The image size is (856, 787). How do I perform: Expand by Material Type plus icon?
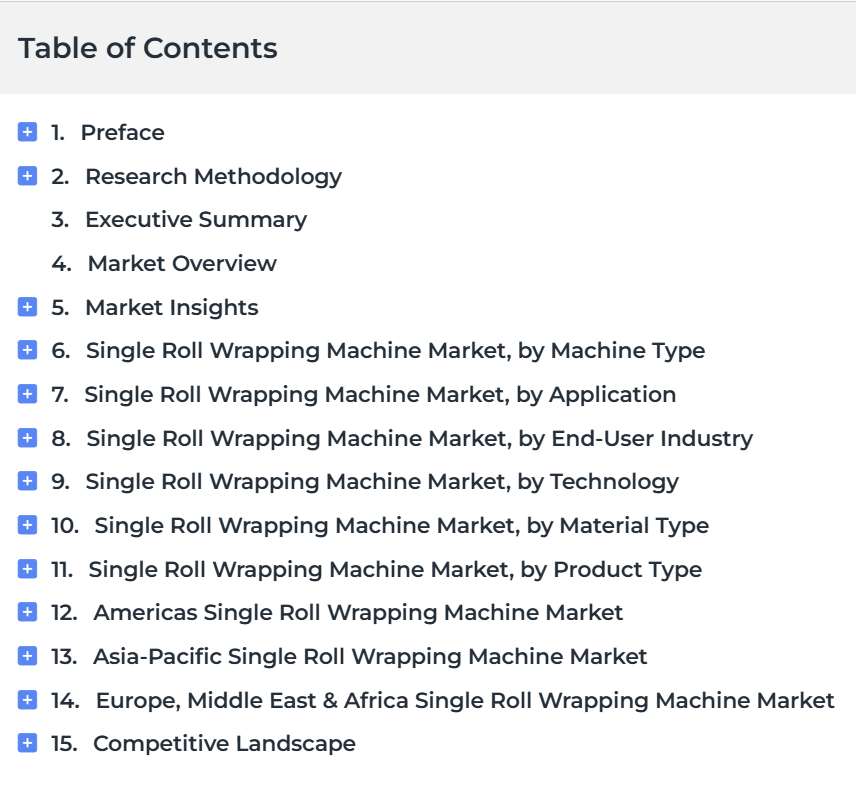tap(28, 525)
